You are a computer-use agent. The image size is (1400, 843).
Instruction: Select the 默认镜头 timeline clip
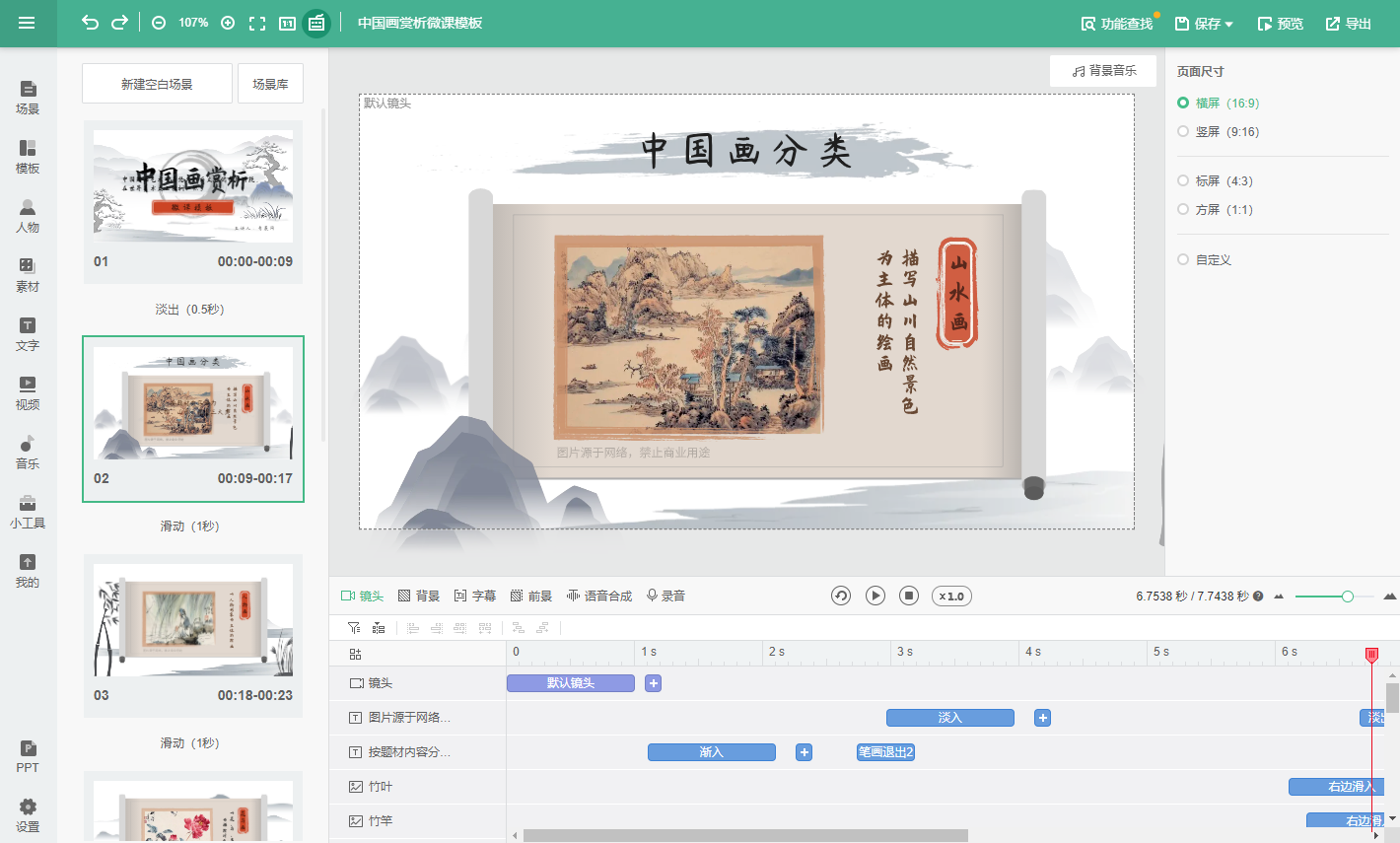(571, 683)
